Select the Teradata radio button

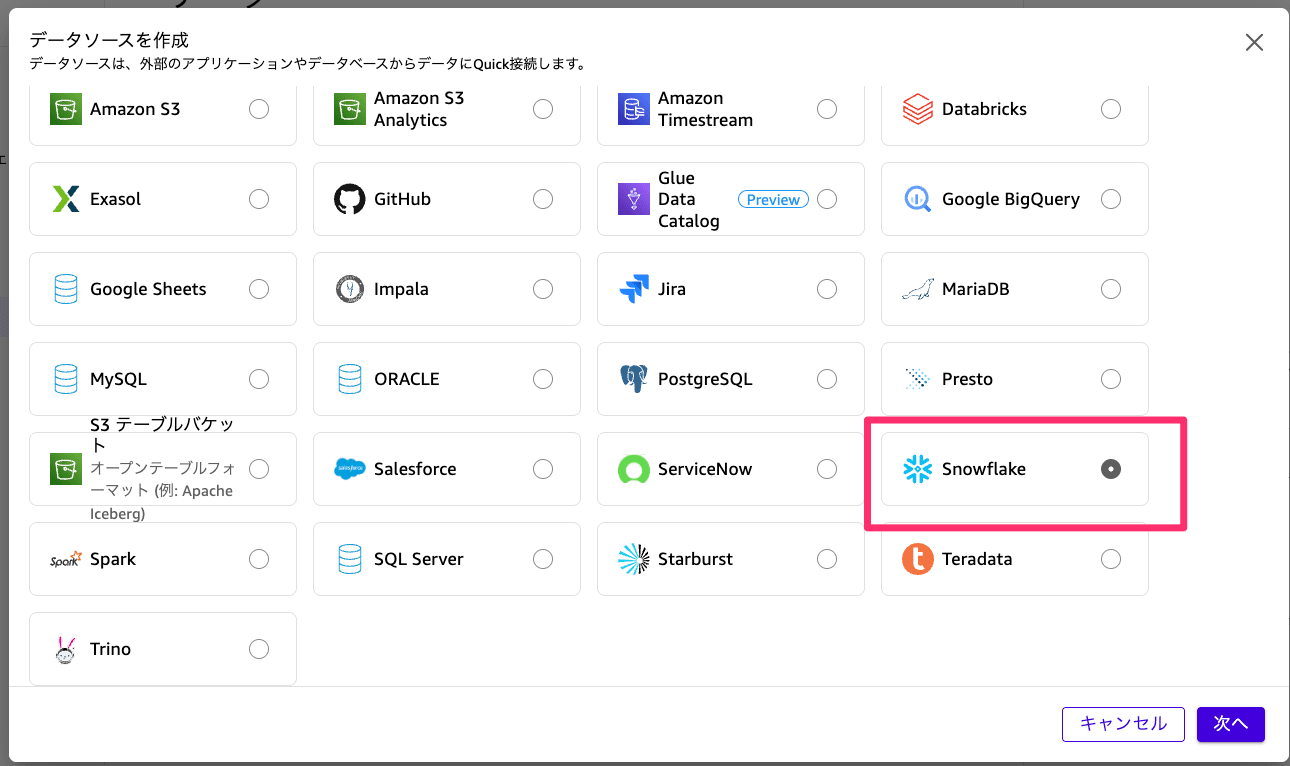coord(1111,559)
